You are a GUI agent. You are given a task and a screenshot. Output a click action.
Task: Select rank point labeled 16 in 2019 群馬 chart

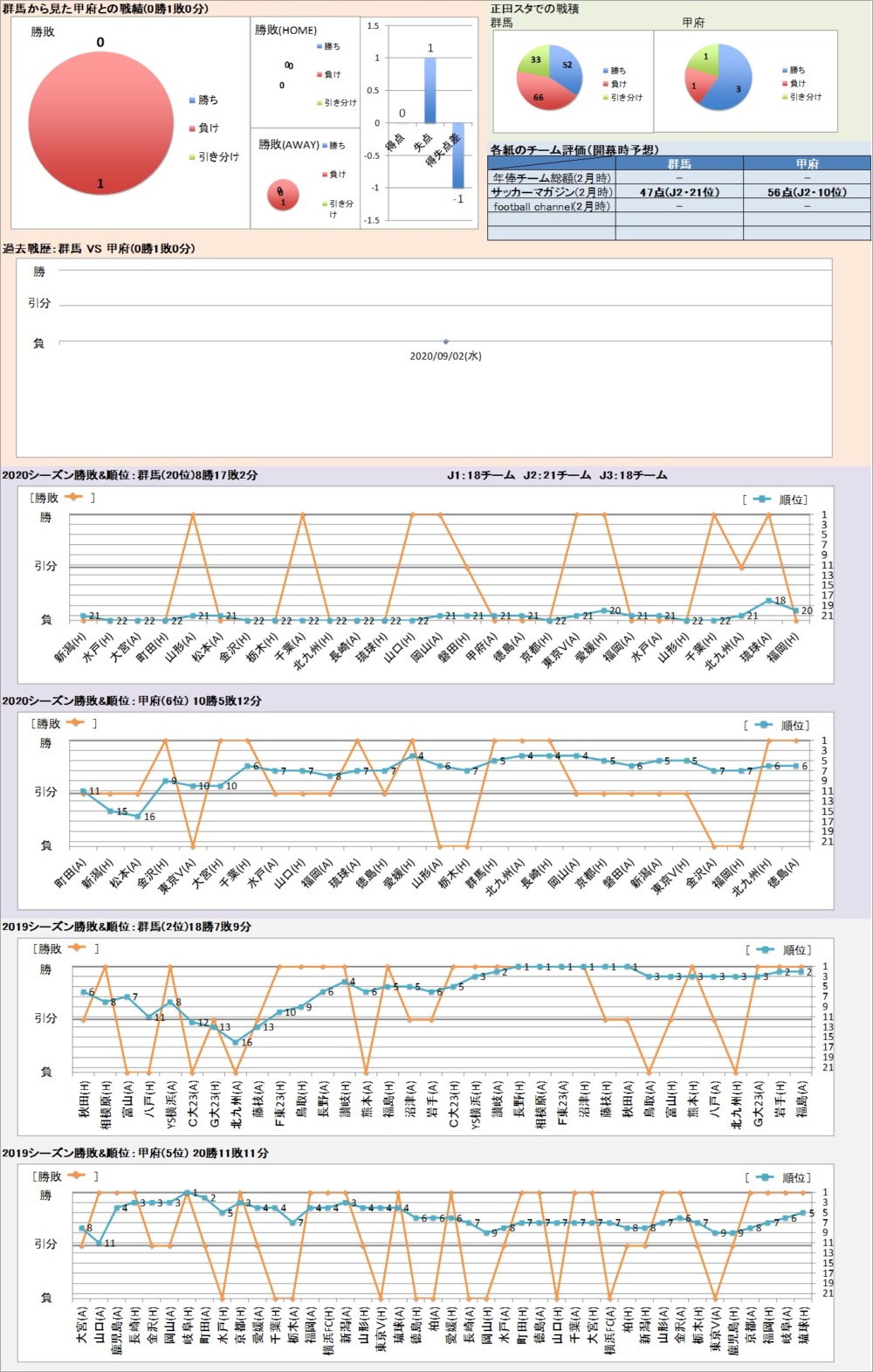point(236,1042)
